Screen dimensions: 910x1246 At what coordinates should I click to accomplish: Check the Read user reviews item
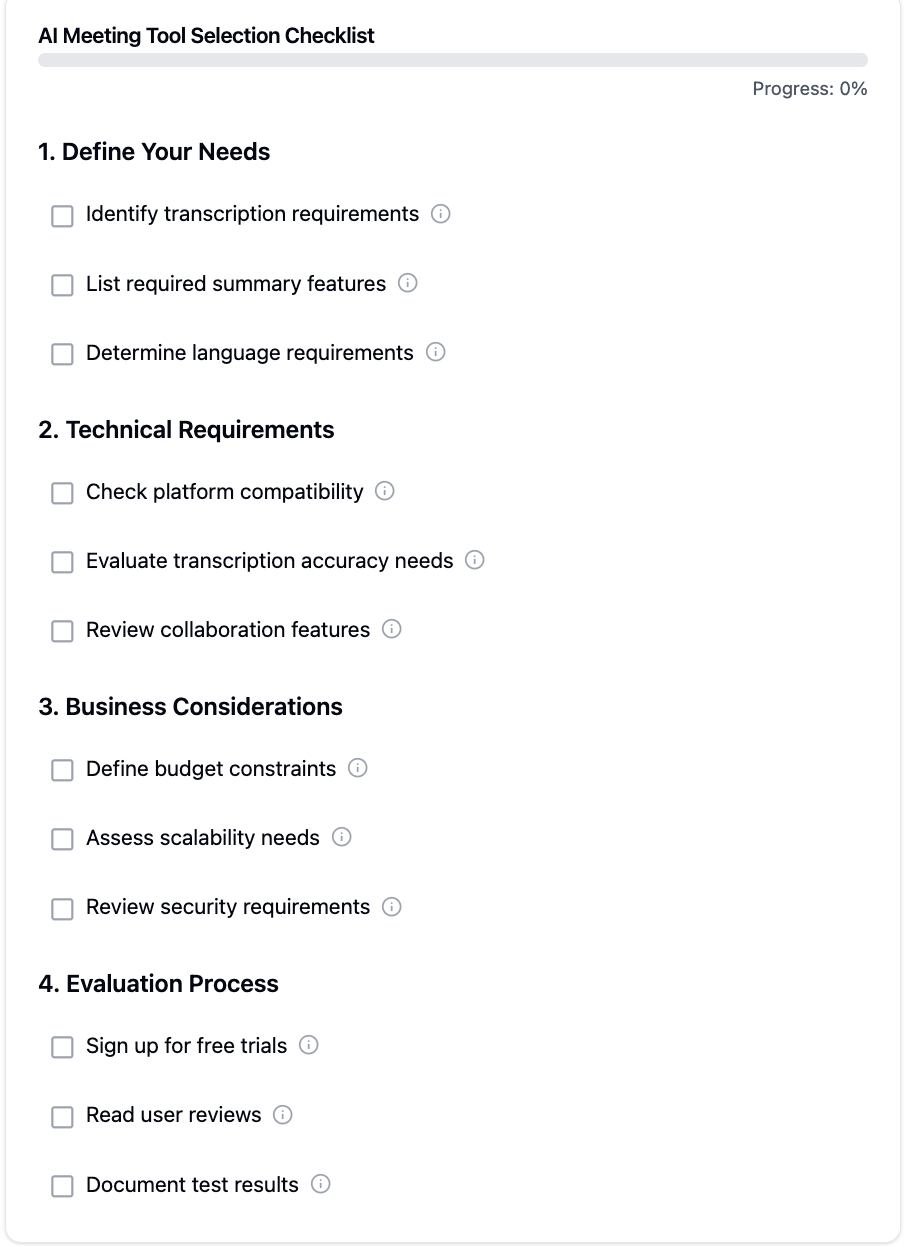62,1115
